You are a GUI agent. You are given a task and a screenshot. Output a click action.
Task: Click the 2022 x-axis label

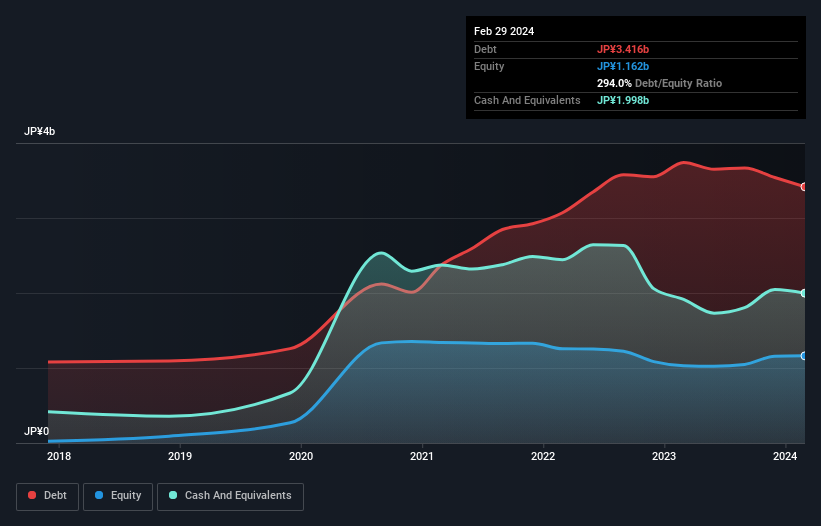543,456
